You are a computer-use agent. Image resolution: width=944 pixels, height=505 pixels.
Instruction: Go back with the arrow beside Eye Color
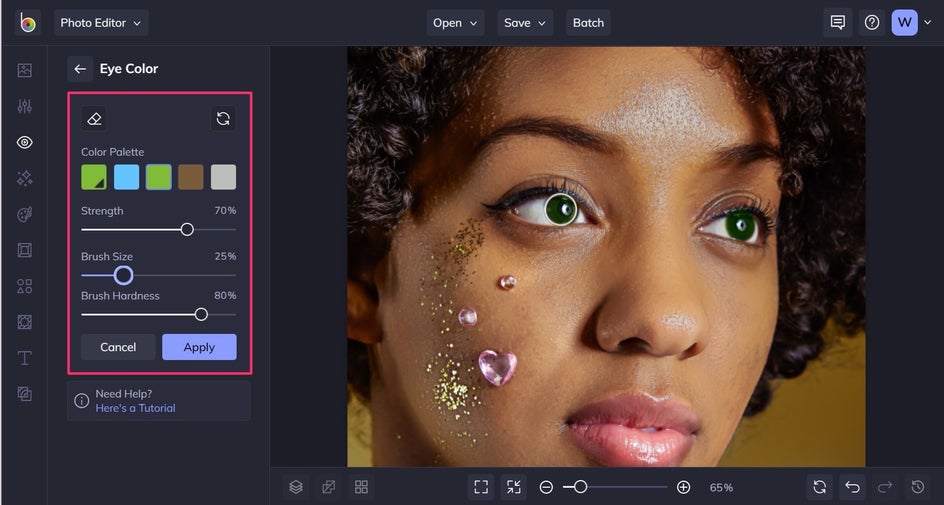[80, 69]
